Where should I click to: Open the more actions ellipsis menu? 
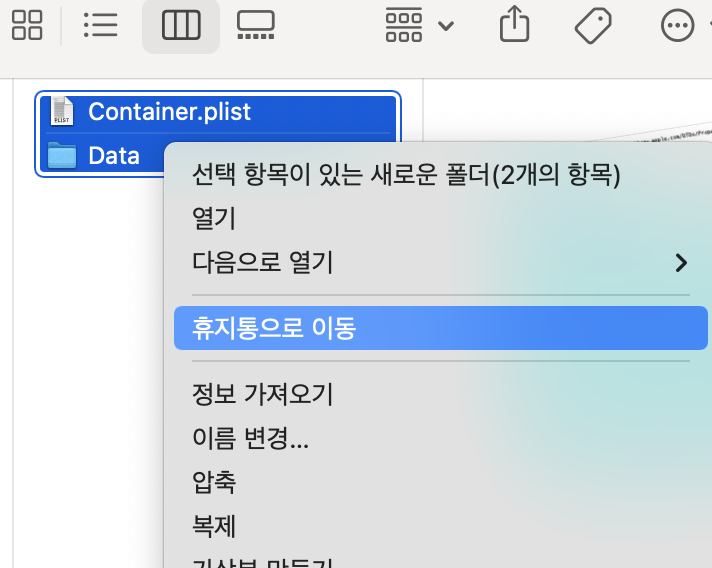click(x=677, y=25)
